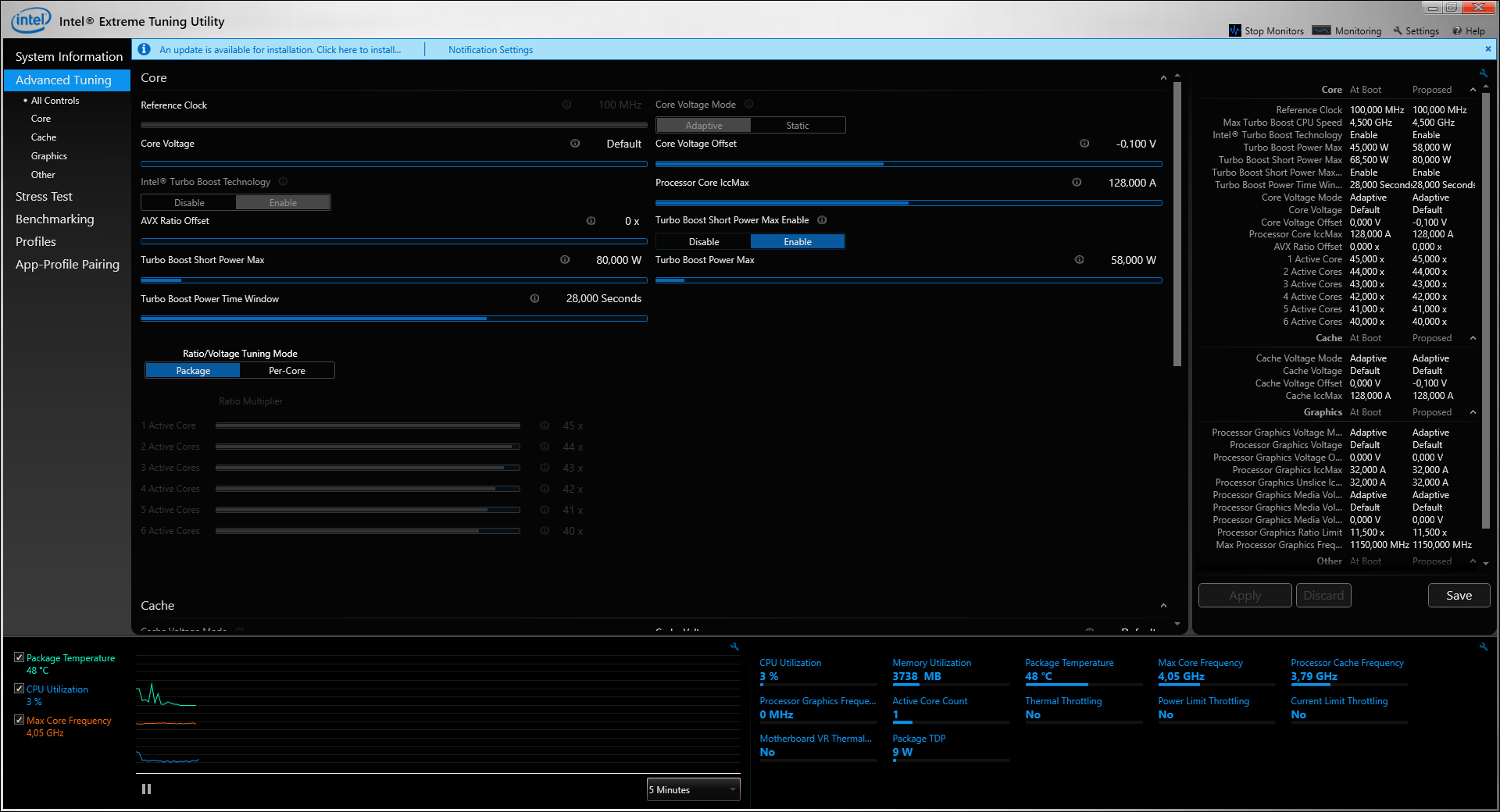This screenshot has height=812, width=1500.
Task: Select Per-Core ratio tuning mode
Action: coord(287,371)
